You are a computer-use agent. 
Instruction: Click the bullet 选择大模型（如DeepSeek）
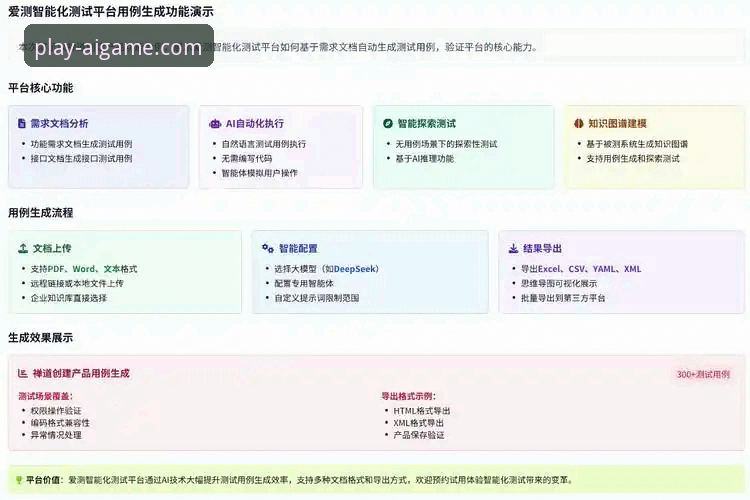(327, 269)
